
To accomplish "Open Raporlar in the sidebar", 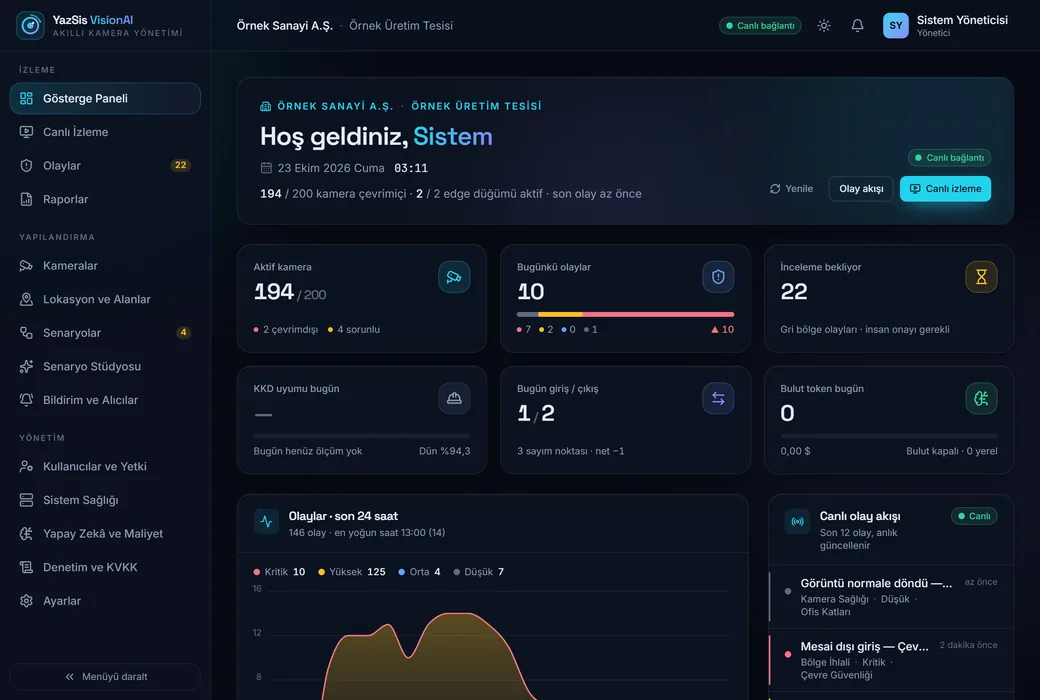I will click(105, 199).
